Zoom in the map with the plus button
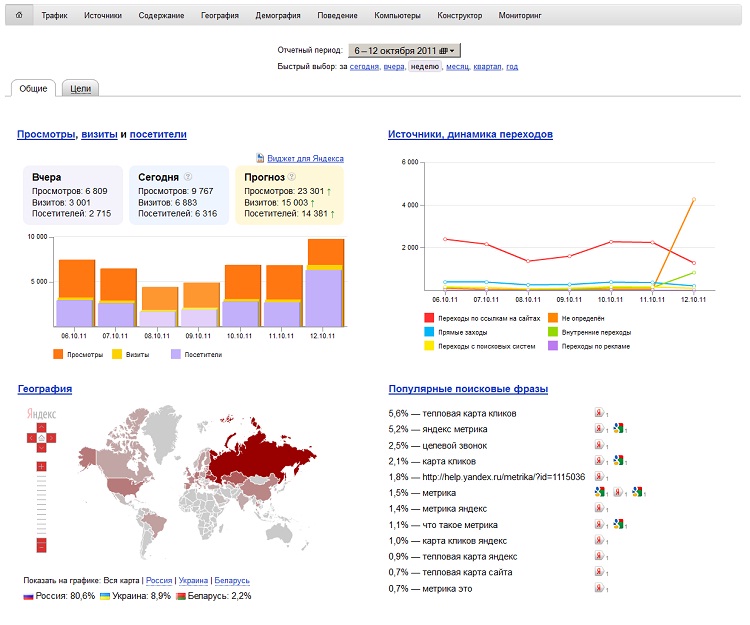 tap(41, 467)
